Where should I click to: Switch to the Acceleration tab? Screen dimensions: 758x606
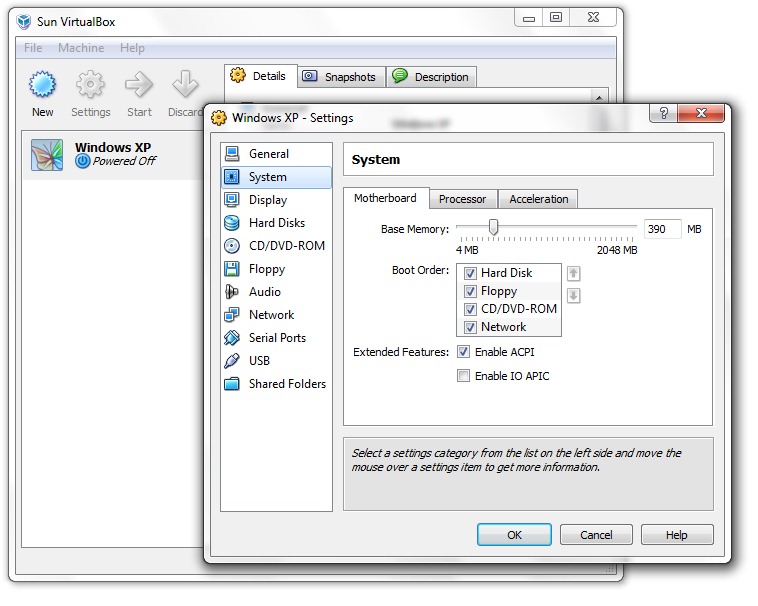pos(538,199)
